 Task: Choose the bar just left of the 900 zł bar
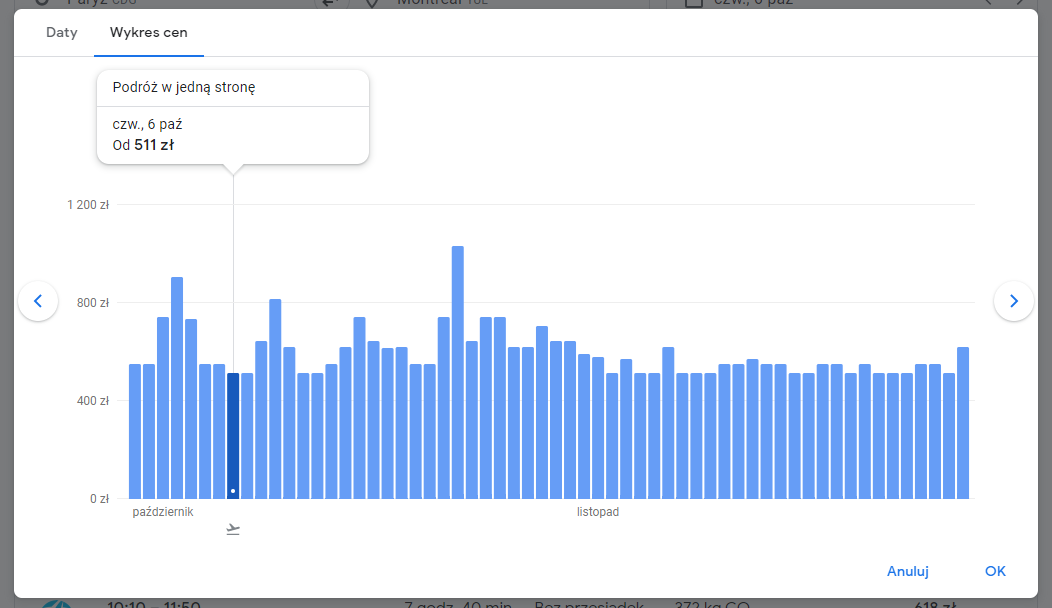tap(163, 408)
